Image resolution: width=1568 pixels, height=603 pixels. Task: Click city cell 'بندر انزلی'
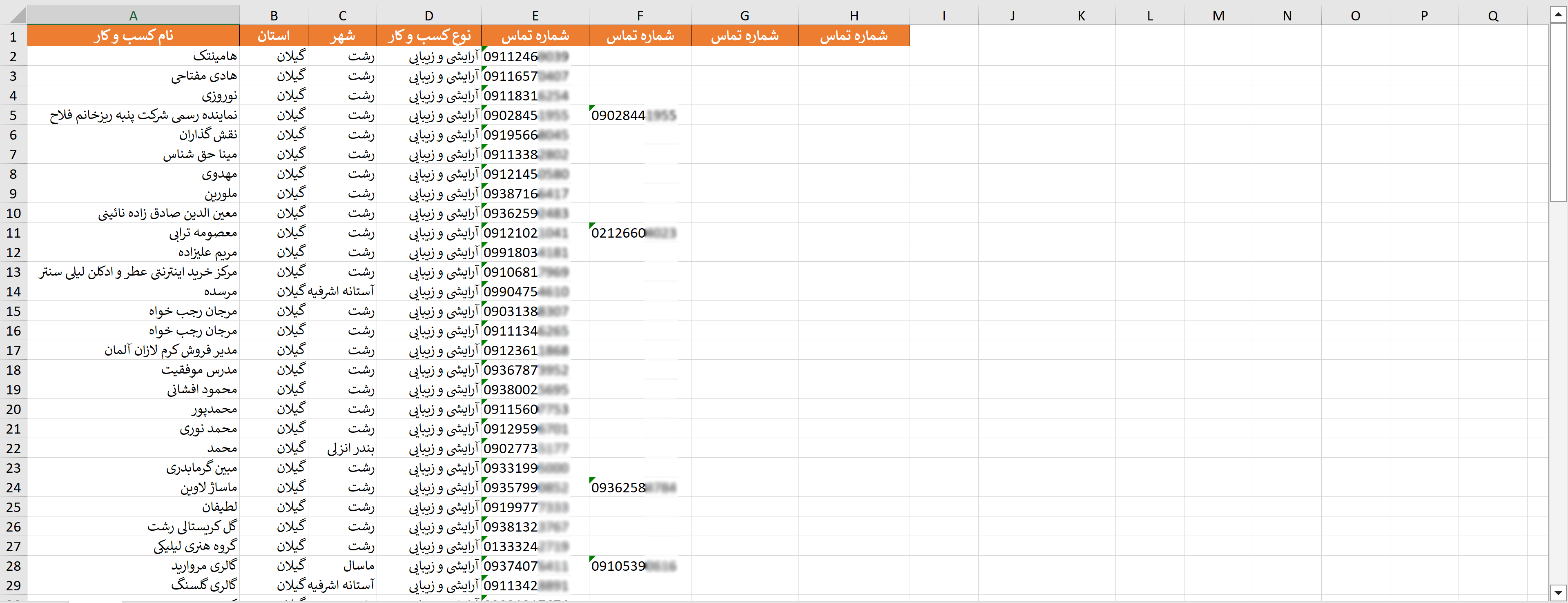click(343, 448)
